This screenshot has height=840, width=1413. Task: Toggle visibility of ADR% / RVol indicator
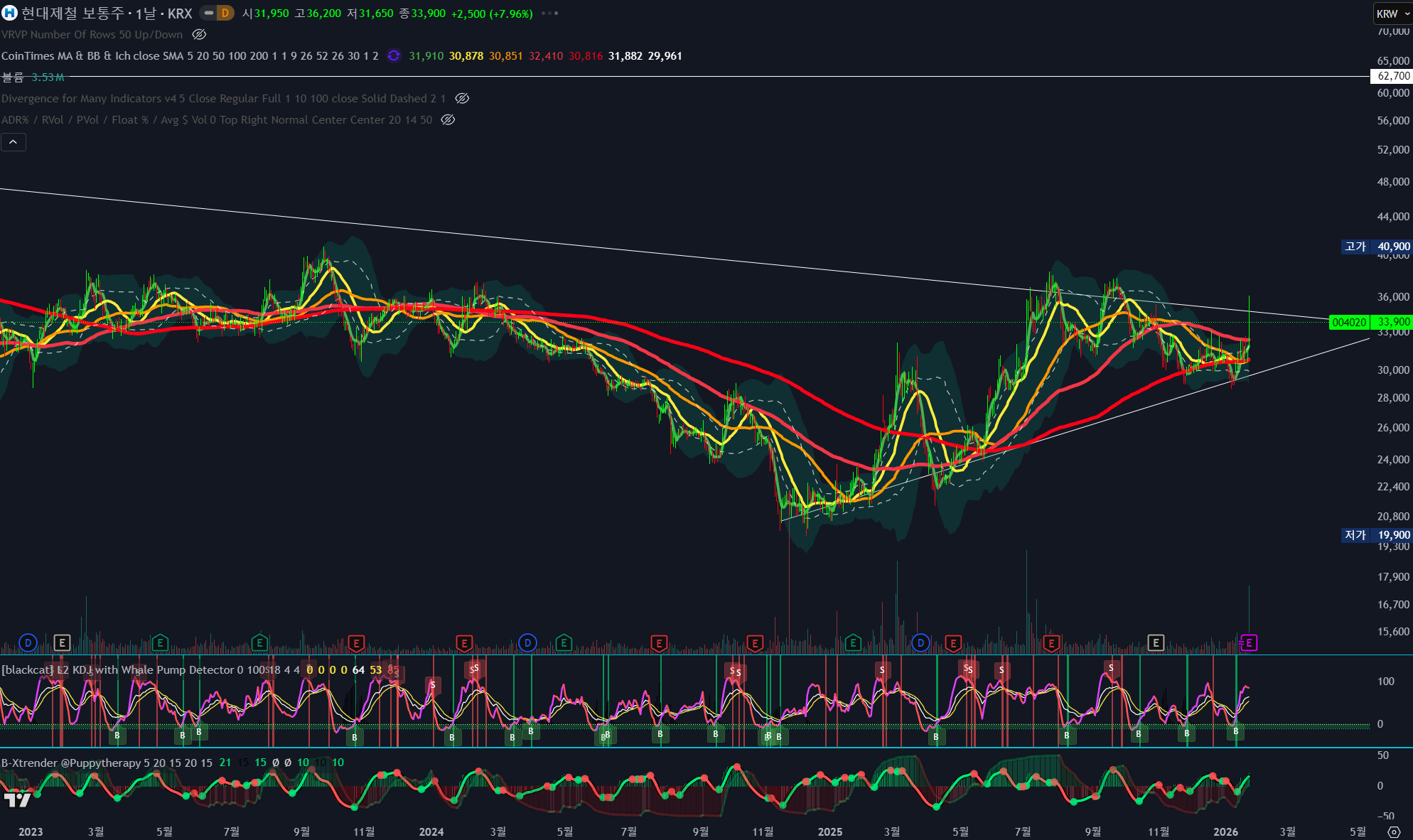448,119
